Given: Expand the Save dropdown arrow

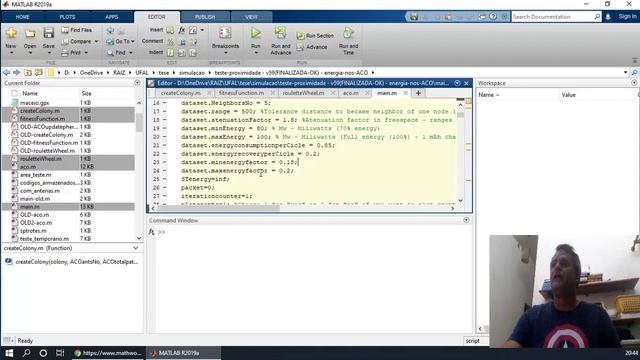Looking at the screenshot, I should (x=49, y=53).
